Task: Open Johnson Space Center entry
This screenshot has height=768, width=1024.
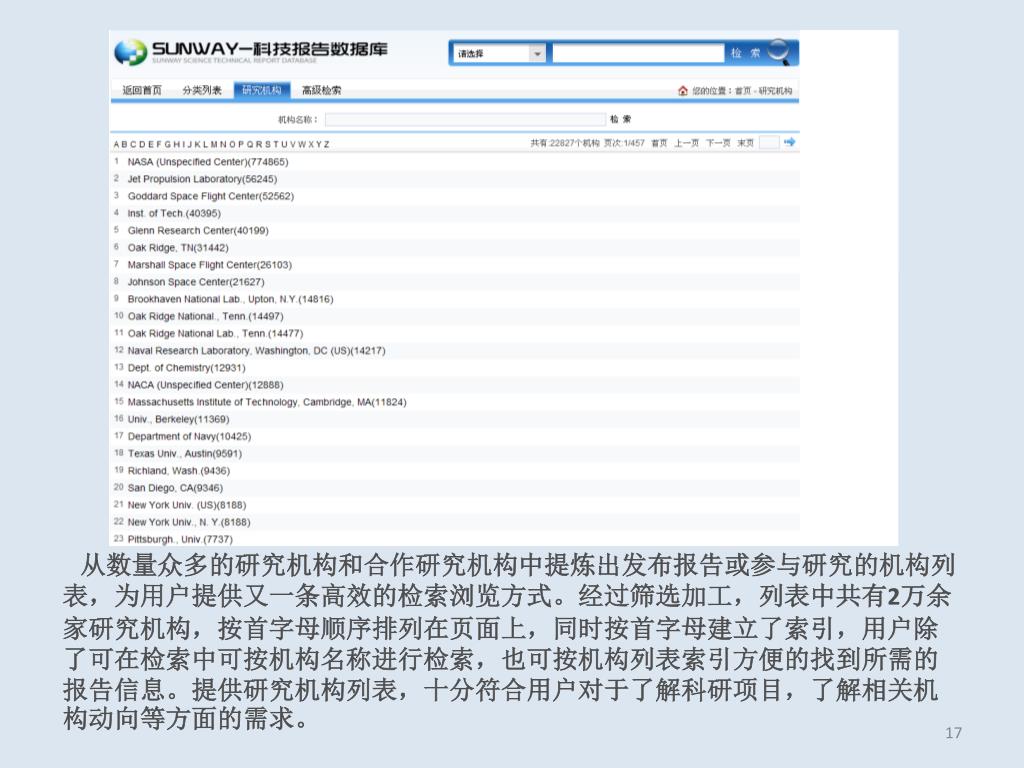Action: [x=196, y=282]
